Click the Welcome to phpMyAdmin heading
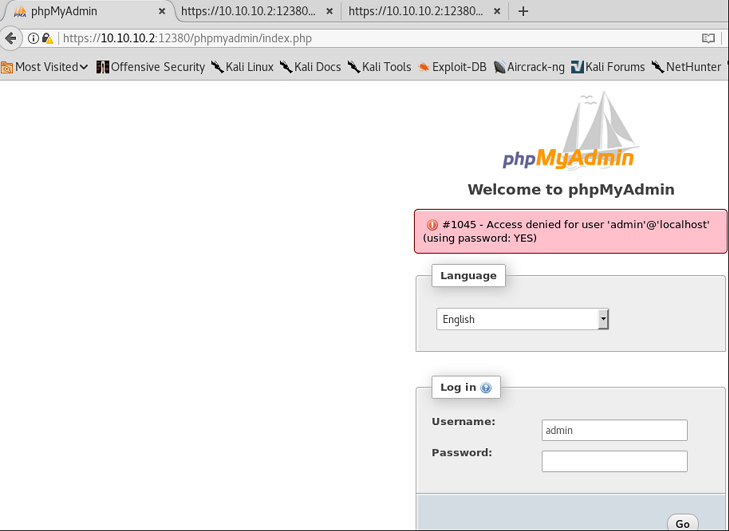Screen dimensions: 729x531 tap(571, 190)
